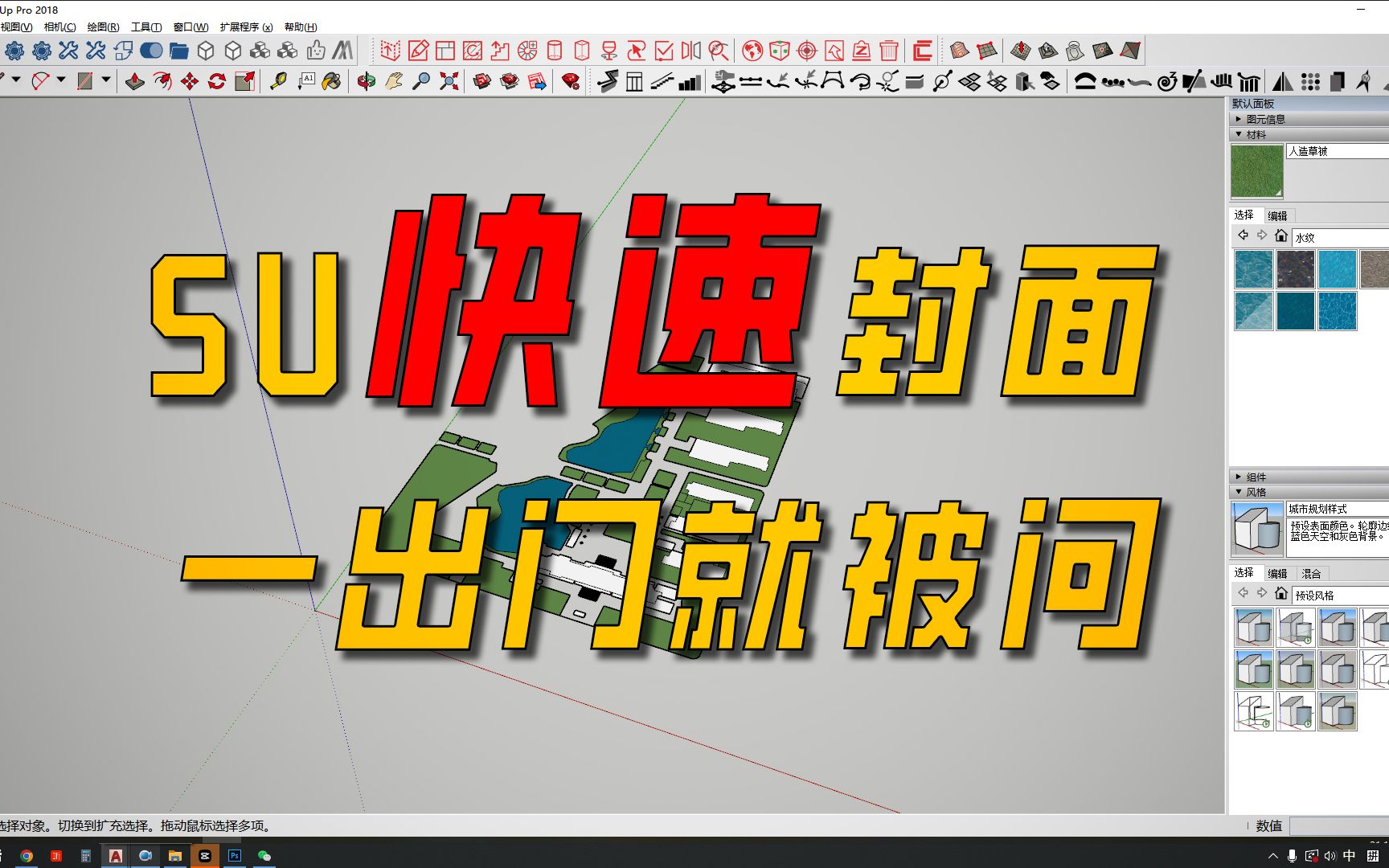
Task: Select the Text tool marked A1
Action: [307, 81]
